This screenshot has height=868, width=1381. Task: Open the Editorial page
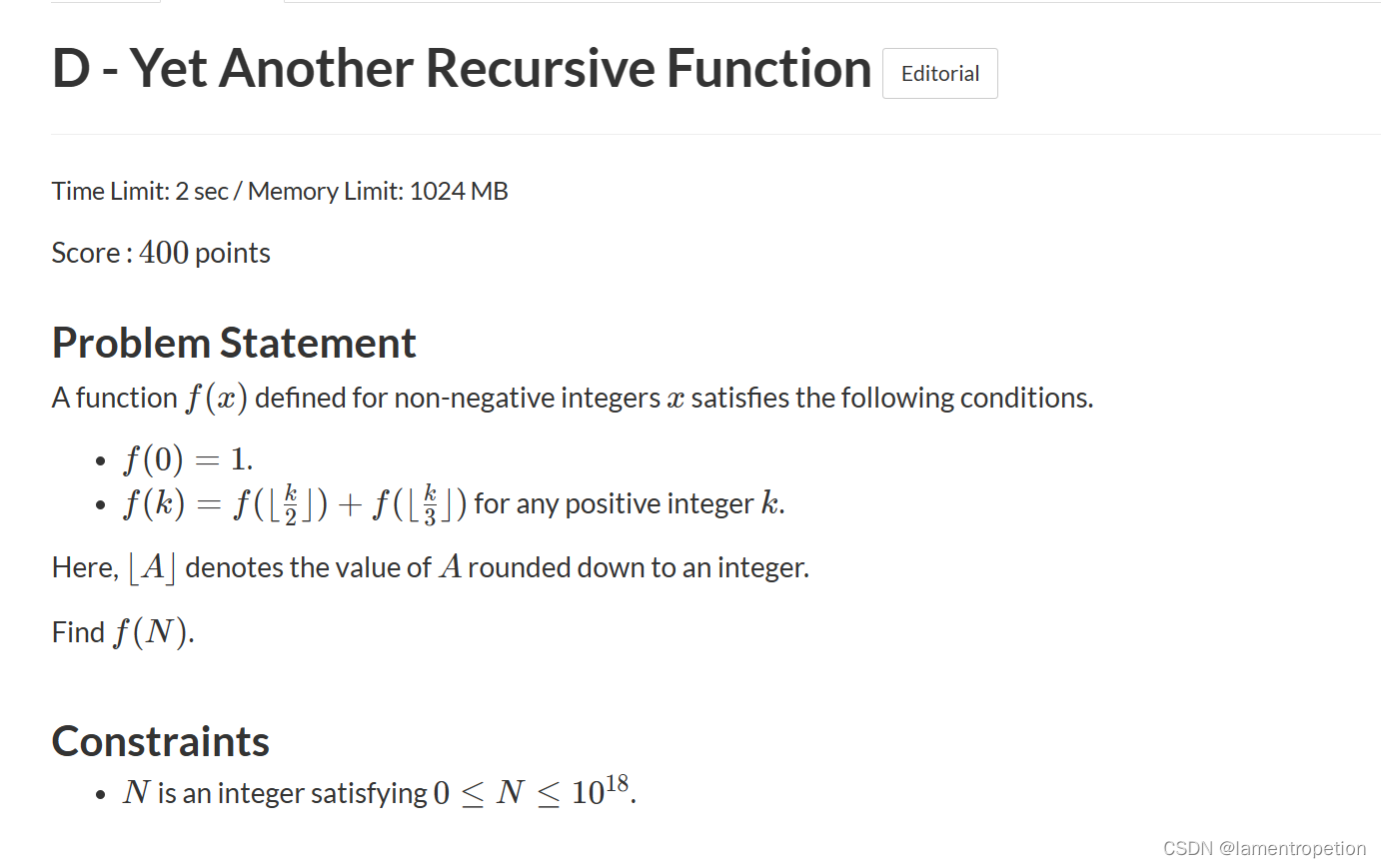point(938,72)
